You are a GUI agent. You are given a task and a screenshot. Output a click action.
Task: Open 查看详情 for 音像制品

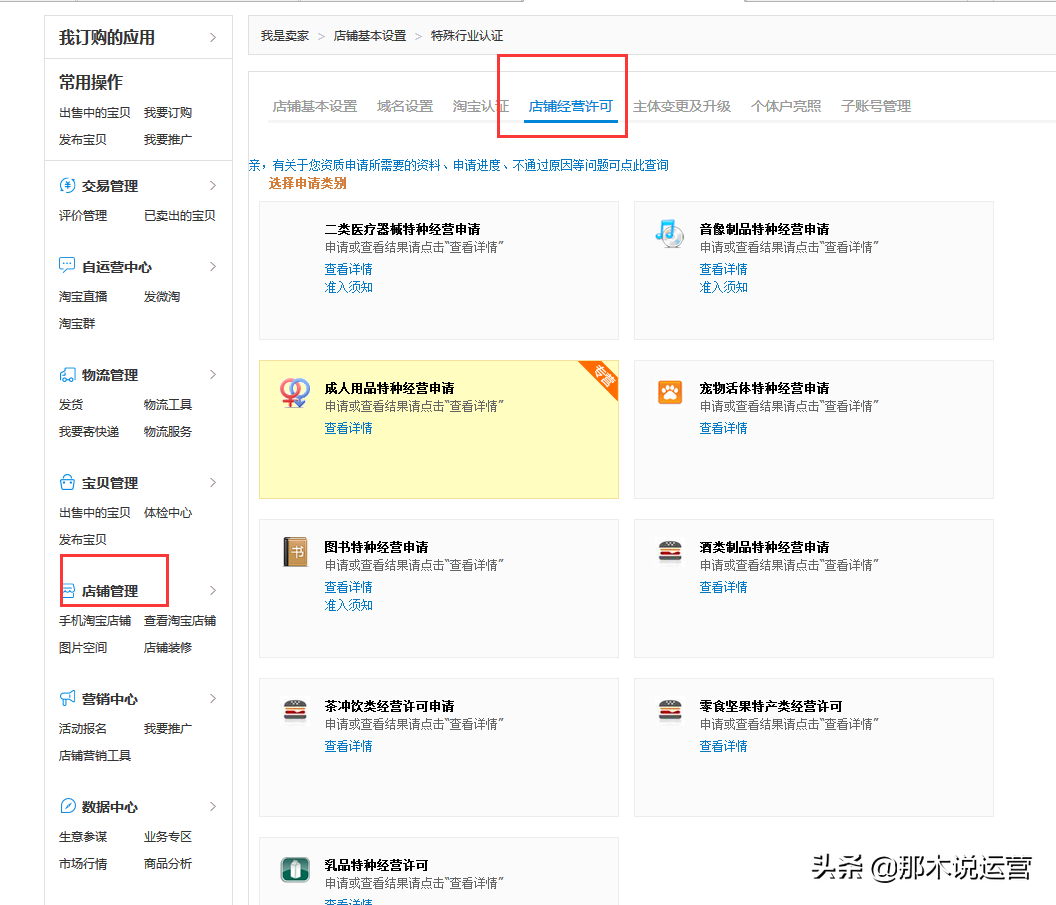point(723,269)
